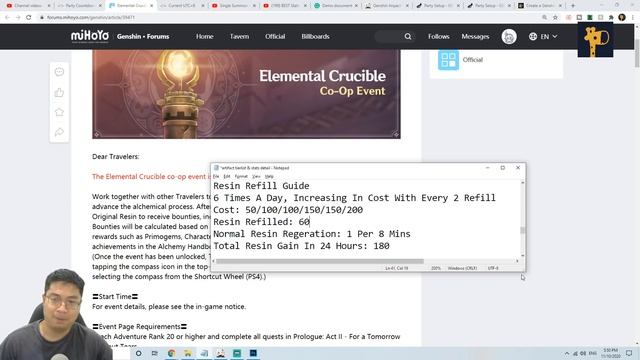Click the UTF-8 encoding status in Notepad
The height and width of the screenshot is (360, 640).
493,268
